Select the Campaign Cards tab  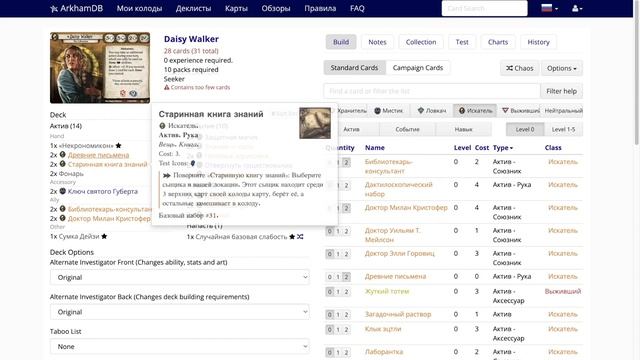click(x=418, y=68)
